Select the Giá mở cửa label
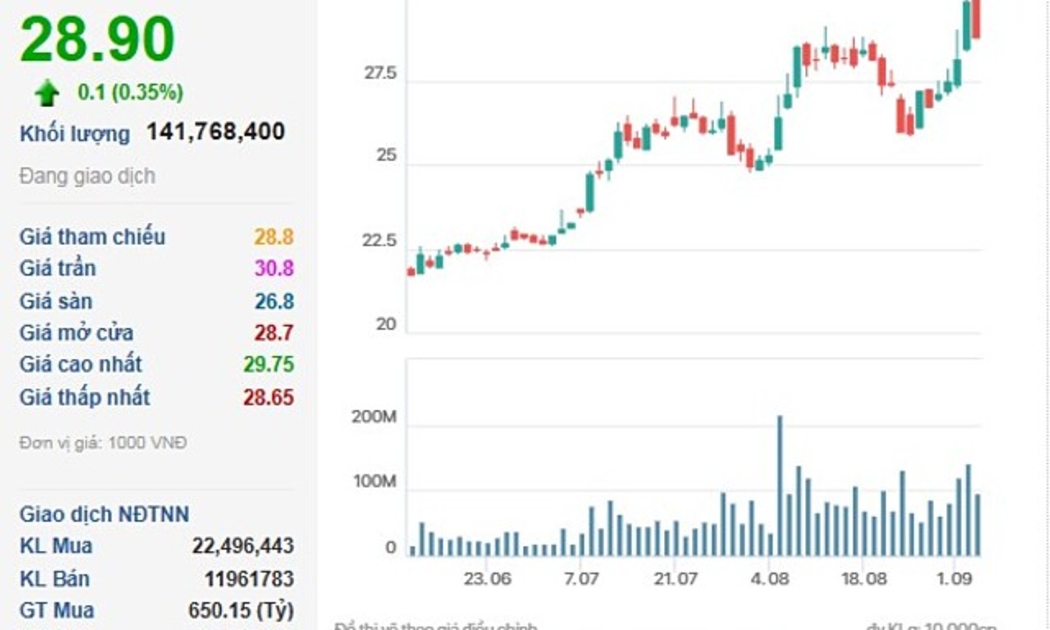This screenshot has height=630, width=1050. click(x=76, y=333)
